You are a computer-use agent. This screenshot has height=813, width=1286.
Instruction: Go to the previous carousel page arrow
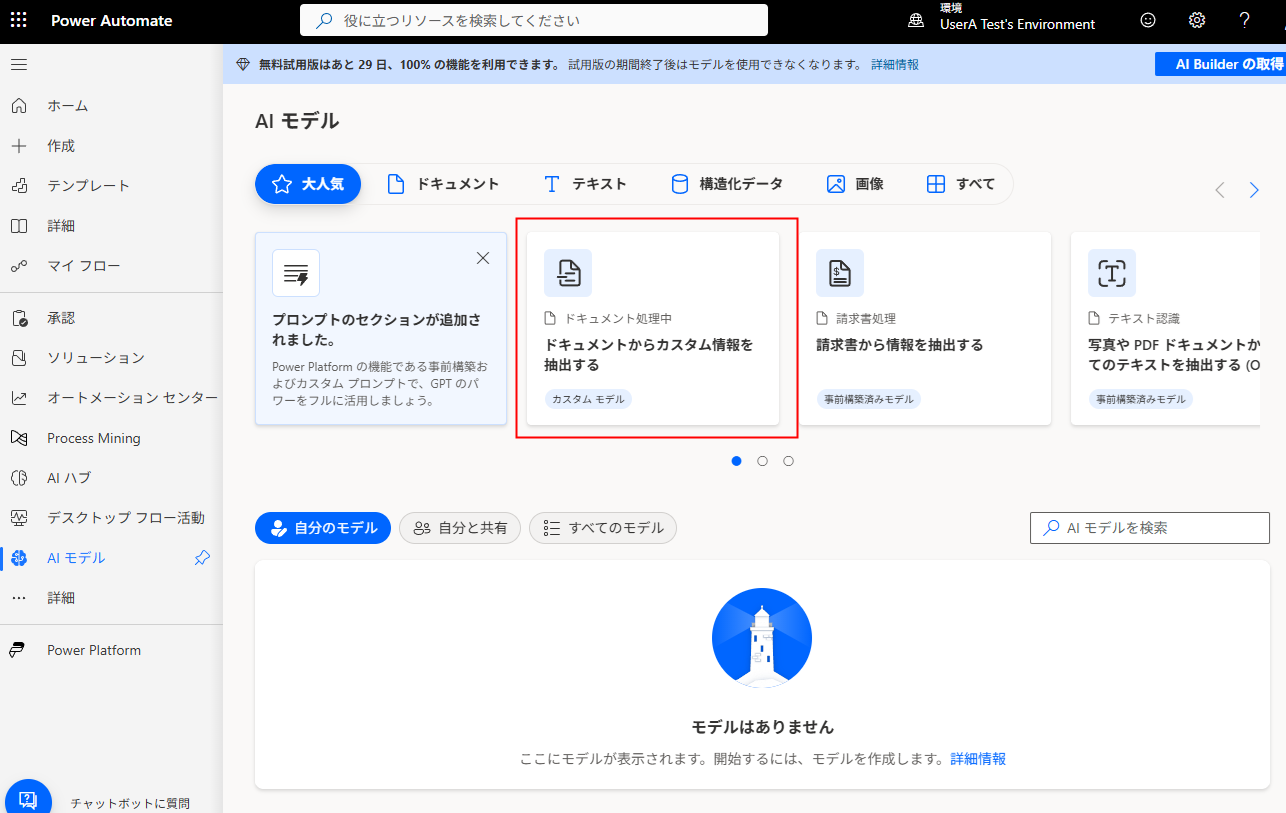pos(1220,190)
